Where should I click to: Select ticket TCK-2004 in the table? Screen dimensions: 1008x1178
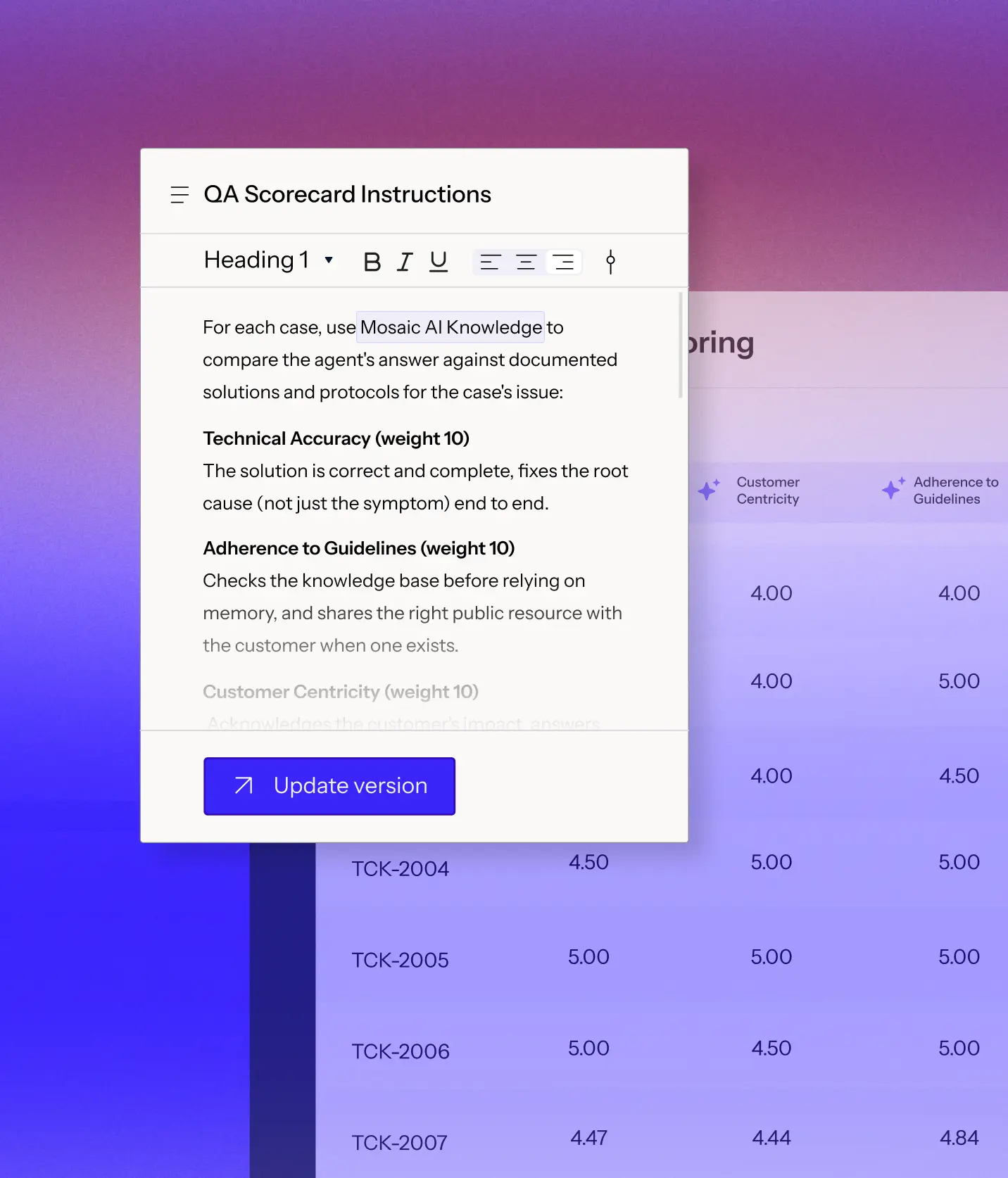pos(400,869)
